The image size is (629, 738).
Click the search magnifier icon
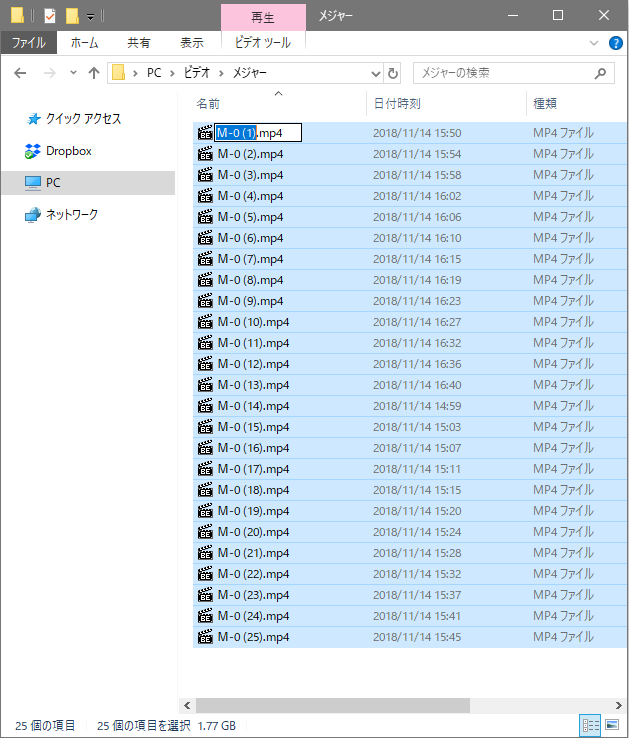[x=600, y=73]
